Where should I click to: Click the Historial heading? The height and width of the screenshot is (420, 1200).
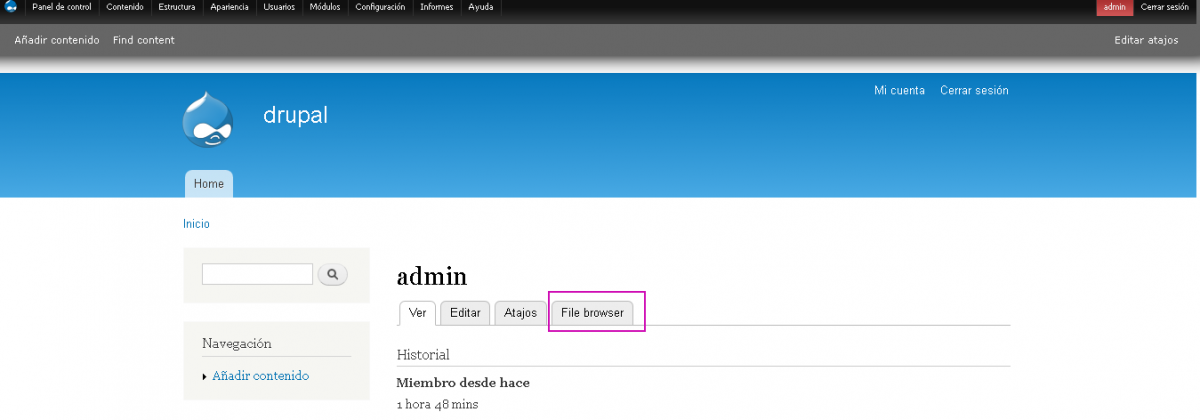coord(423,354)
